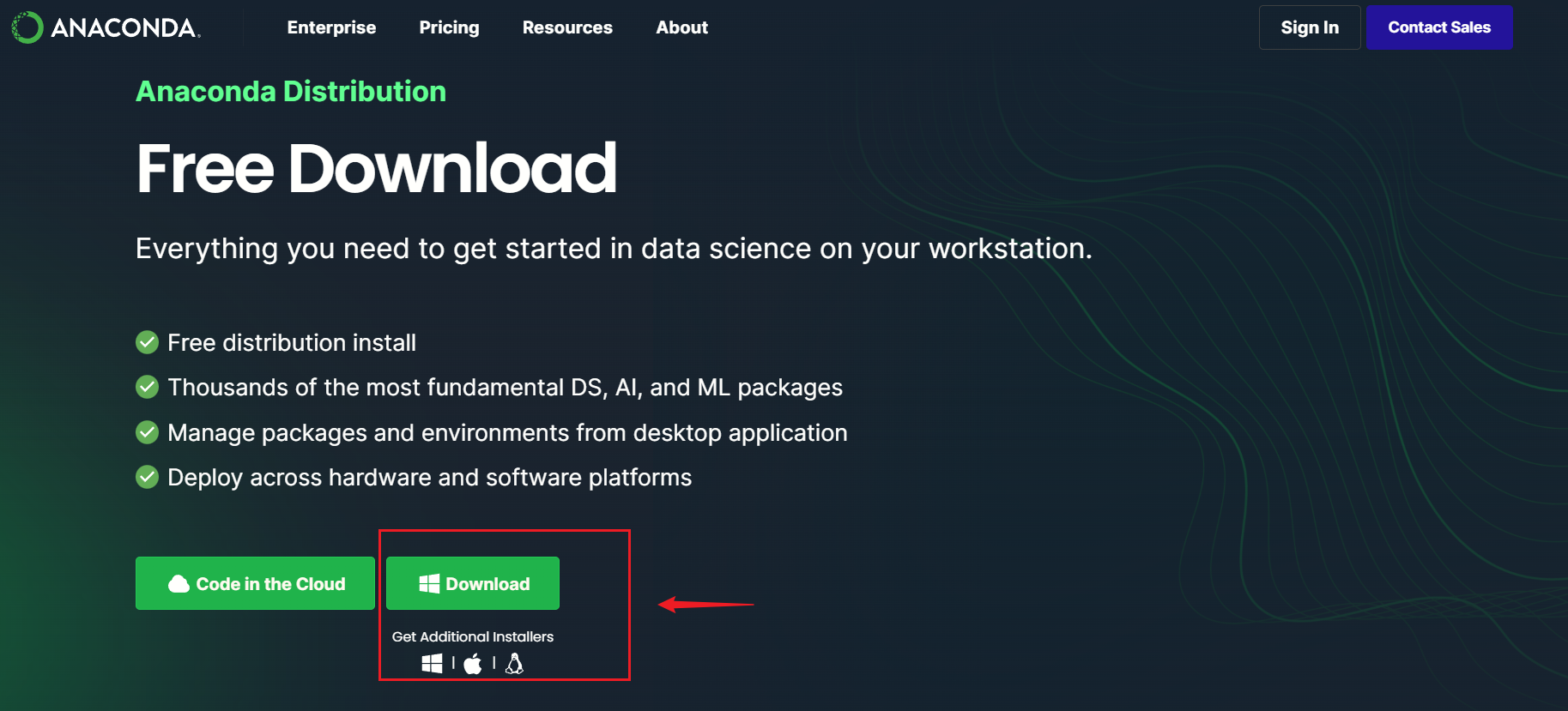Click the checkmark icon beside 'Deploy across hardware'
1568x711 pixels.
coord(148,477)
